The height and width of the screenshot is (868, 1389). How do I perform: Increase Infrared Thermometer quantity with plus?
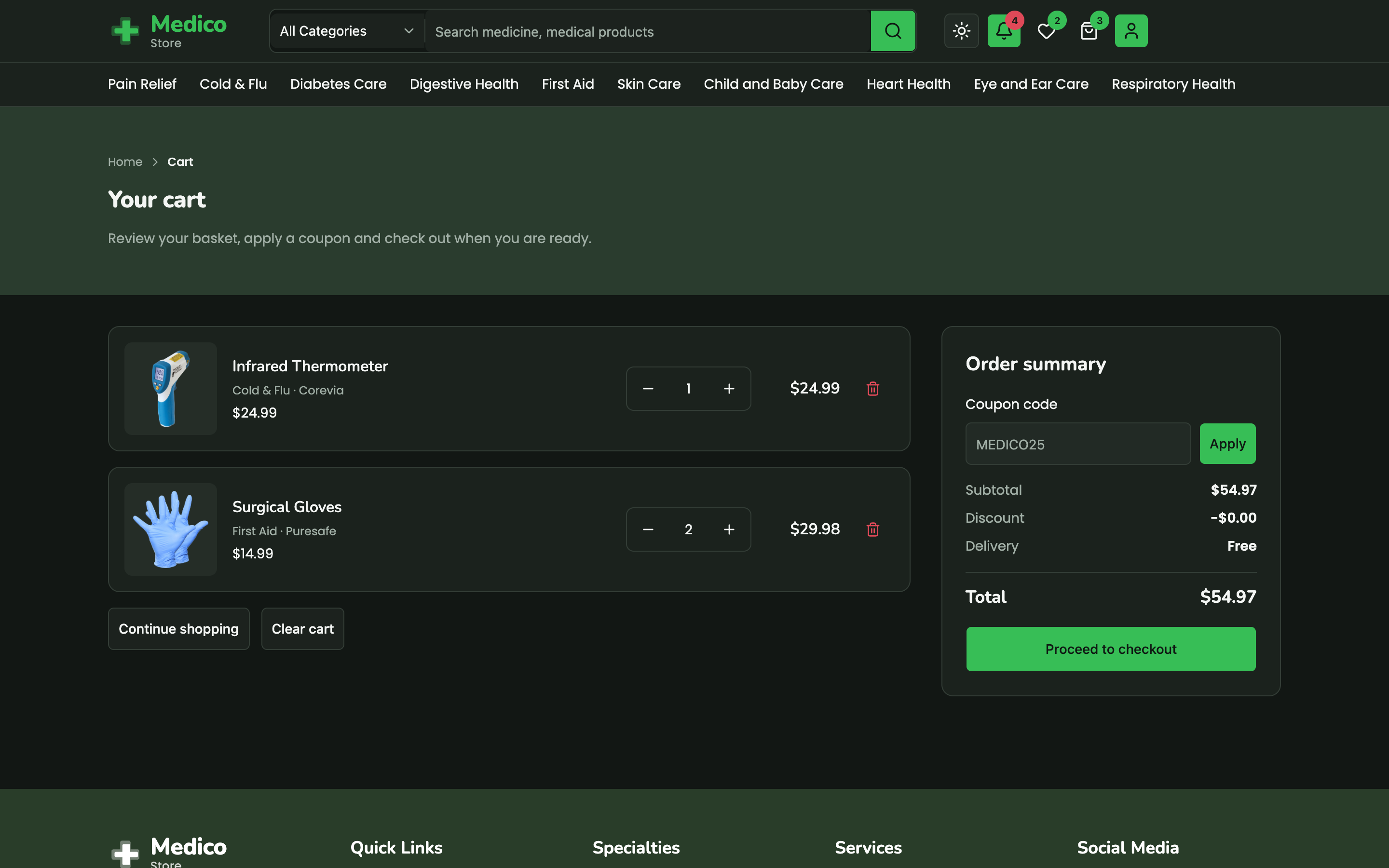729,389
